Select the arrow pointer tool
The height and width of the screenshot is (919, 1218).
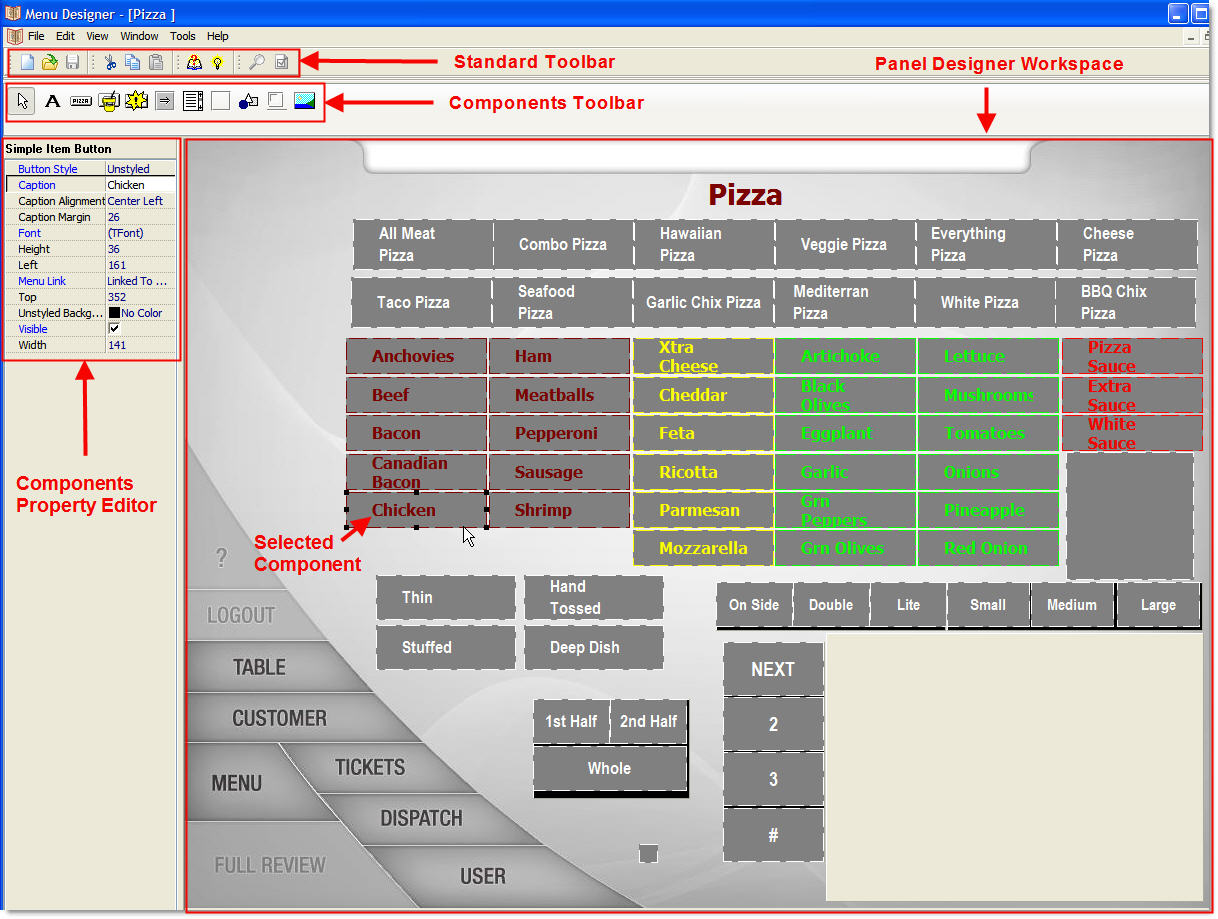25,101
